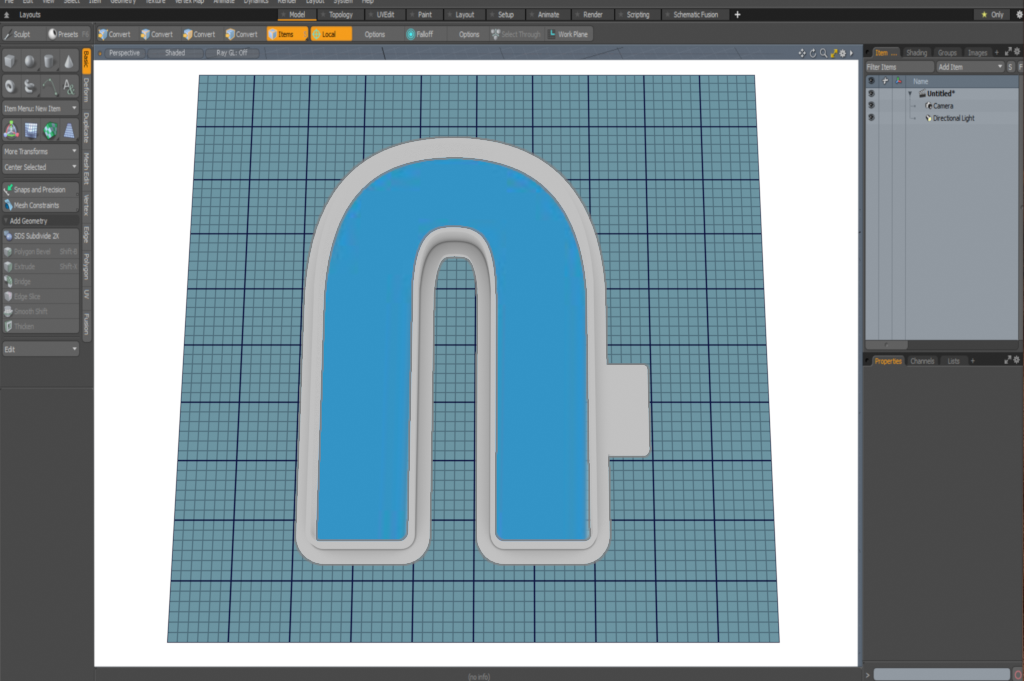Click Options next to Falloff
This screenshot has width=1024, height=681.
click(469, 34)
